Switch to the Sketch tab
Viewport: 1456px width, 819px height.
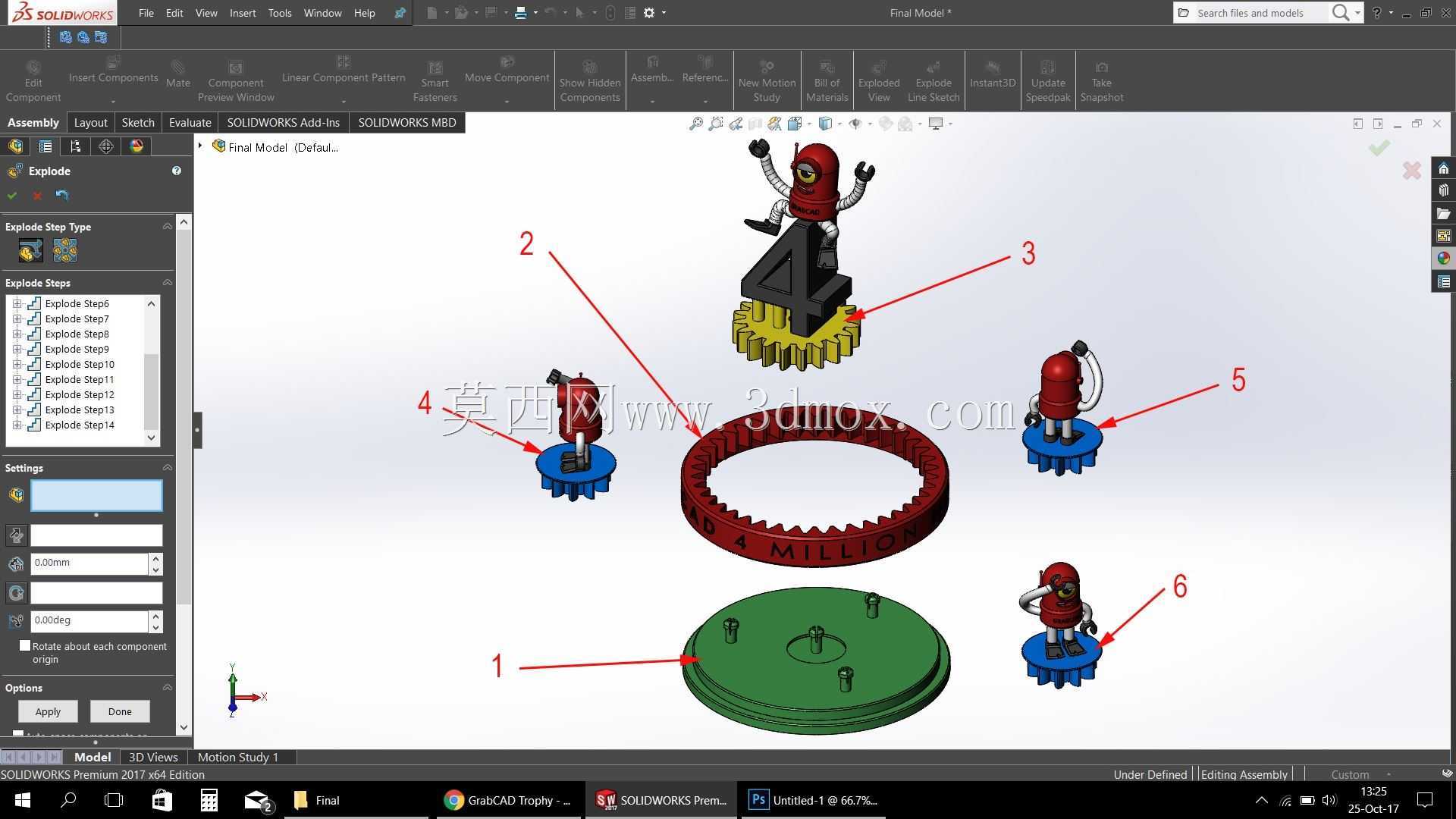(x=138, y=123)
